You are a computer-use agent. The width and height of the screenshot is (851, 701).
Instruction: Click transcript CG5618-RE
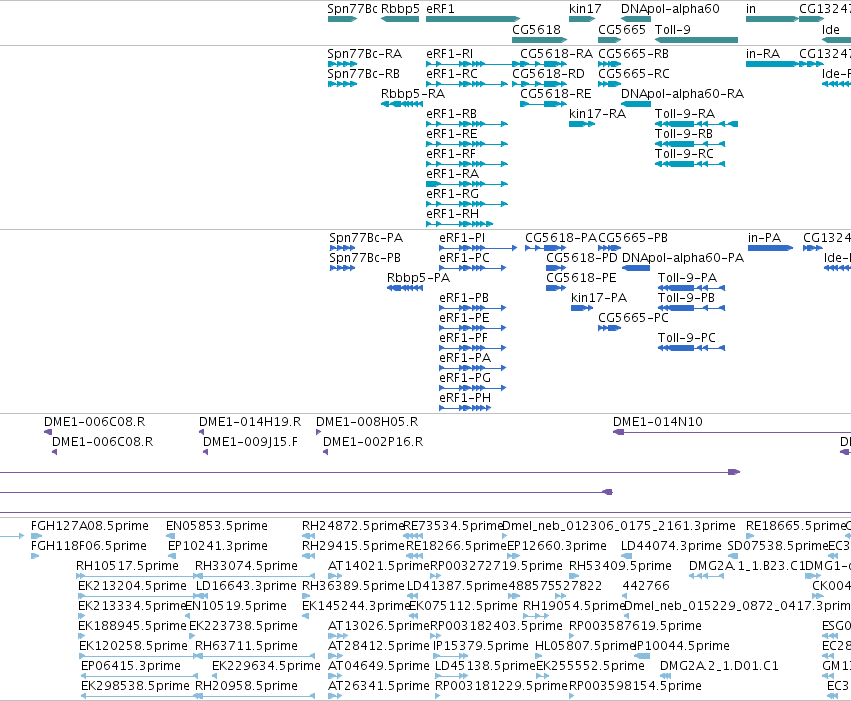click(x=555, y=94)
